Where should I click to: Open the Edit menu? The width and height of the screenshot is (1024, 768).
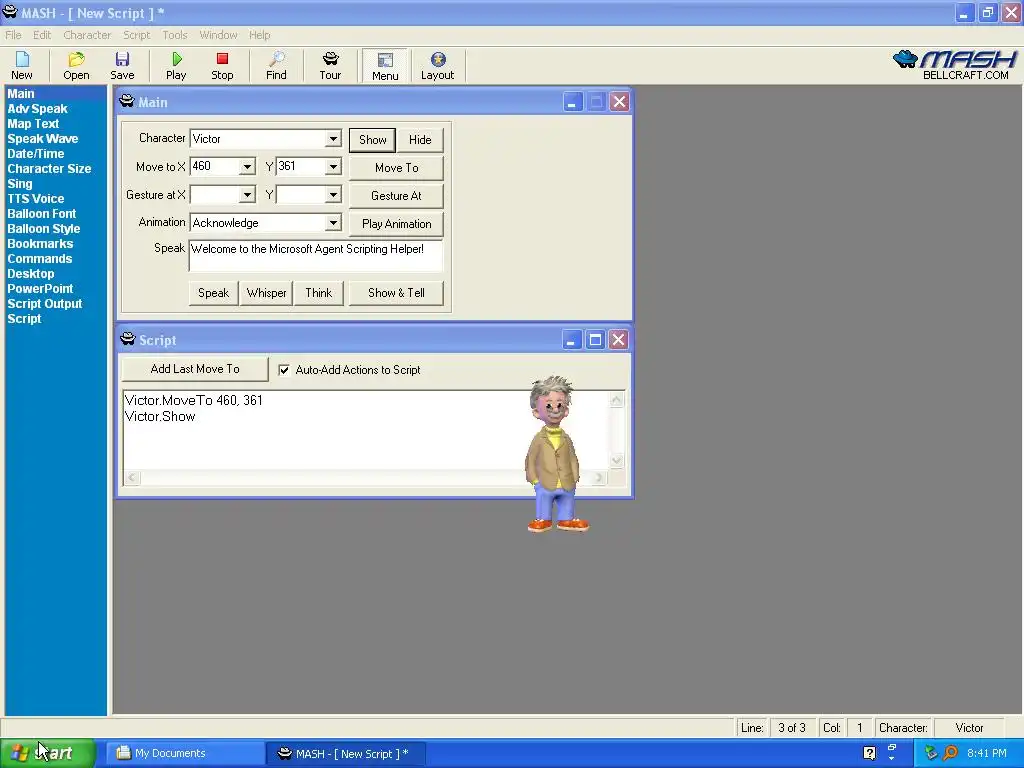(42, 35)
